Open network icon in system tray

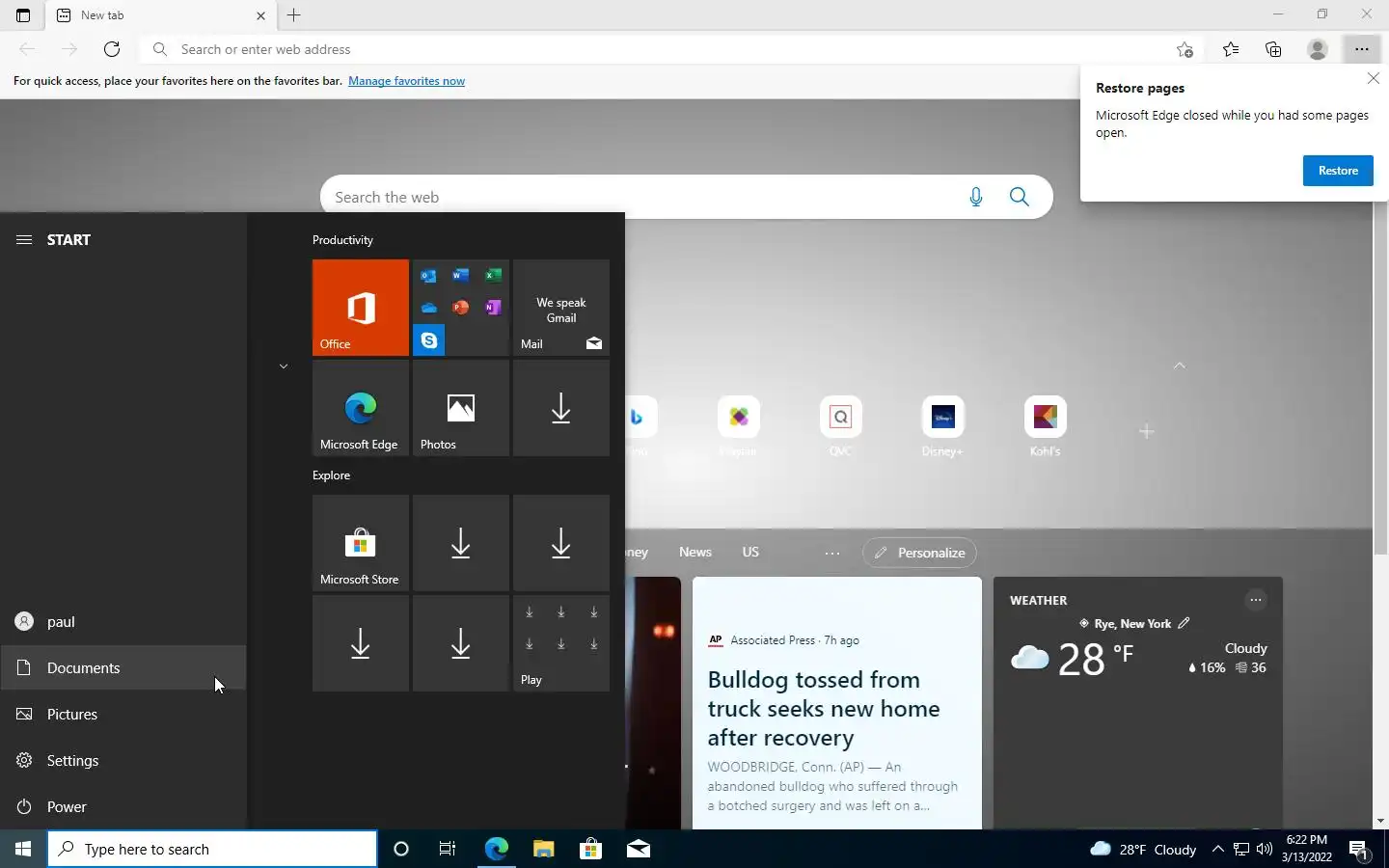point(1241,849)
